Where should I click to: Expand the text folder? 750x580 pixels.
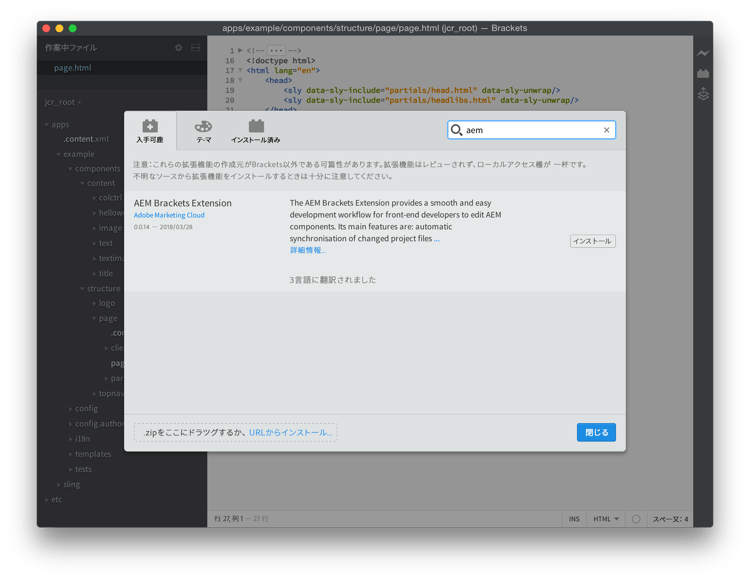pos(94,243)
